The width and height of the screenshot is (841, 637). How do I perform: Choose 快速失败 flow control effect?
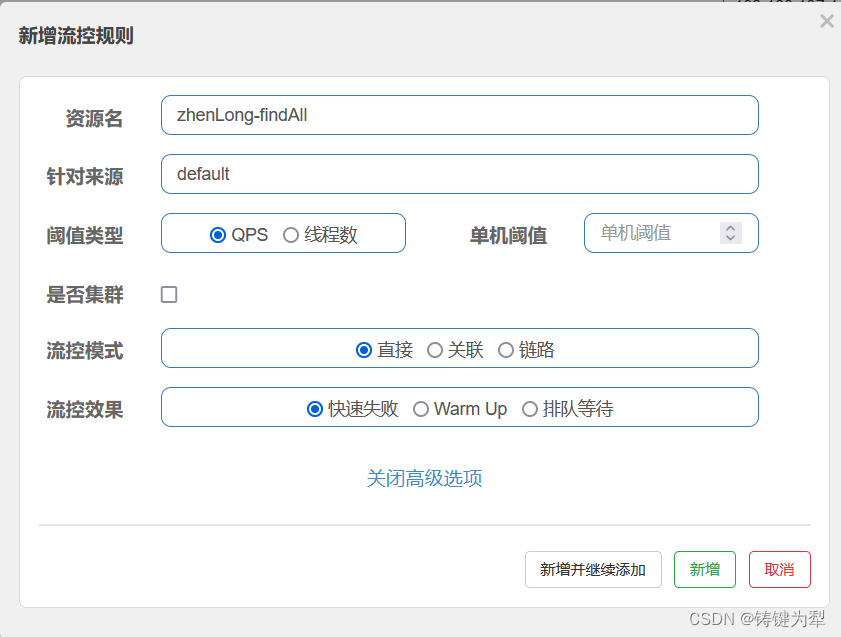[x=315, y=409]
